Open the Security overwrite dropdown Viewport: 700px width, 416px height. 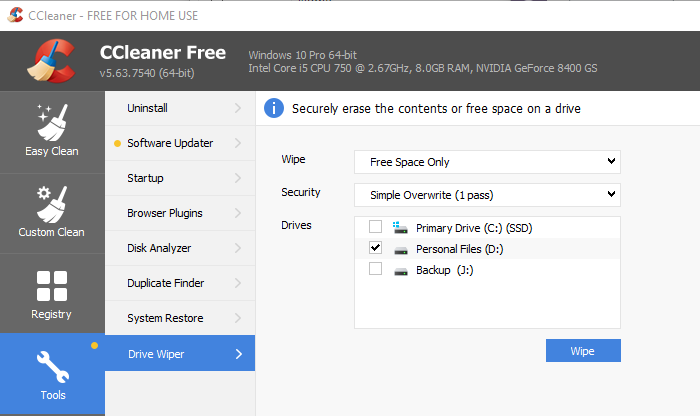(487, 195)
